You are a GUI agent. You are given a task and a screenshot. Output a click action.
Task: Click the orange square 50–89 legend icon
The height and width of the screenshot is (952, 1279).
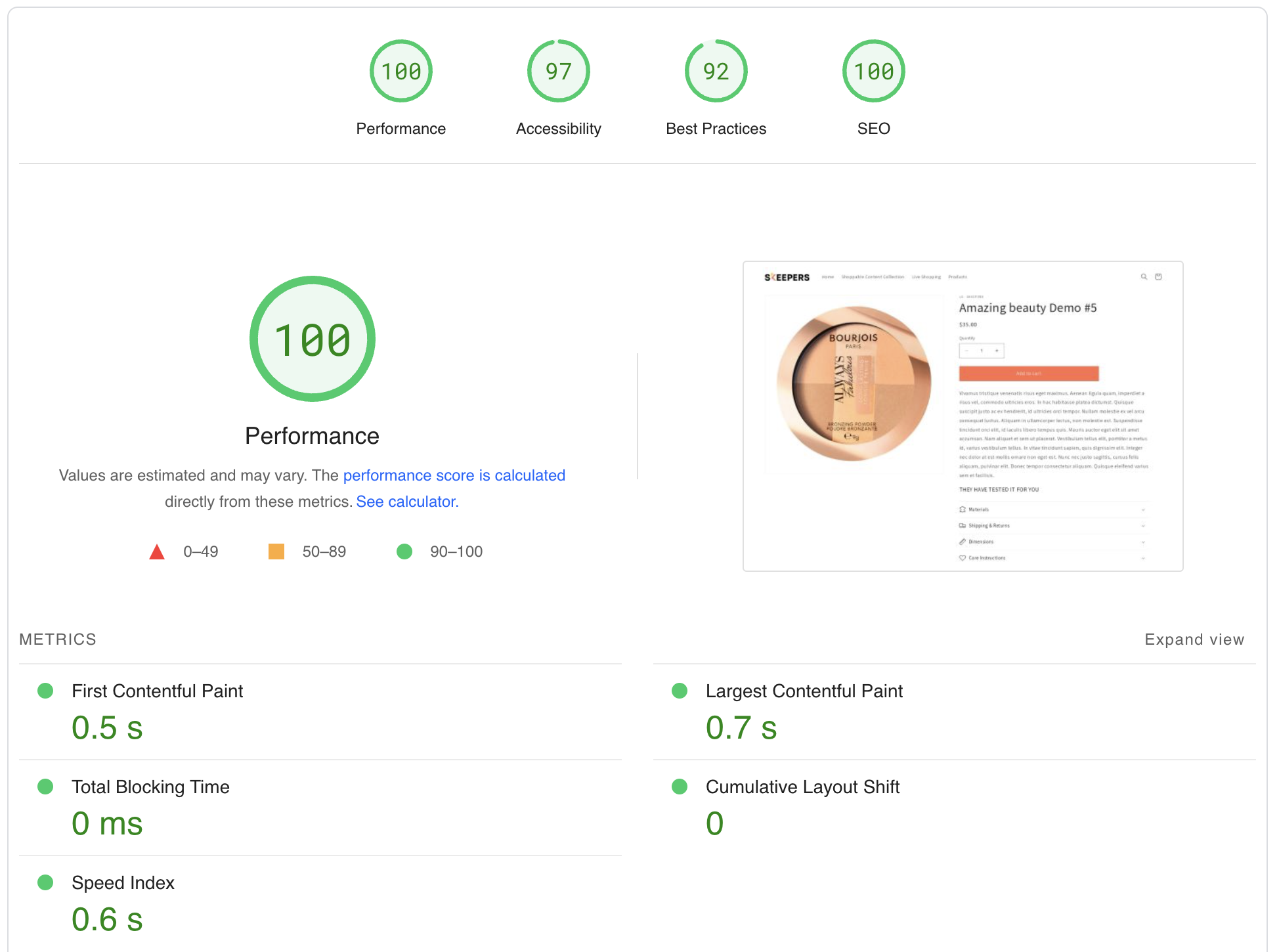(276, 552)
